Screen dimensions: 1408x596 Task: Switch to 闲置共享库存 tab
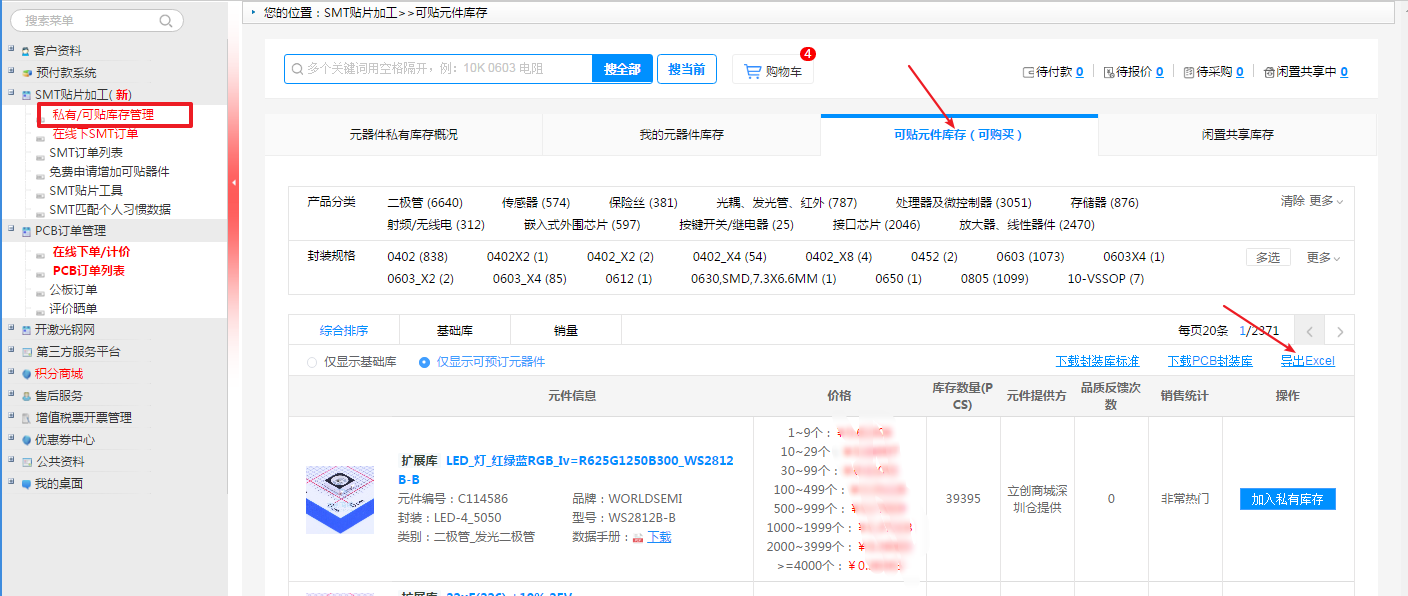click(1237, 135)
